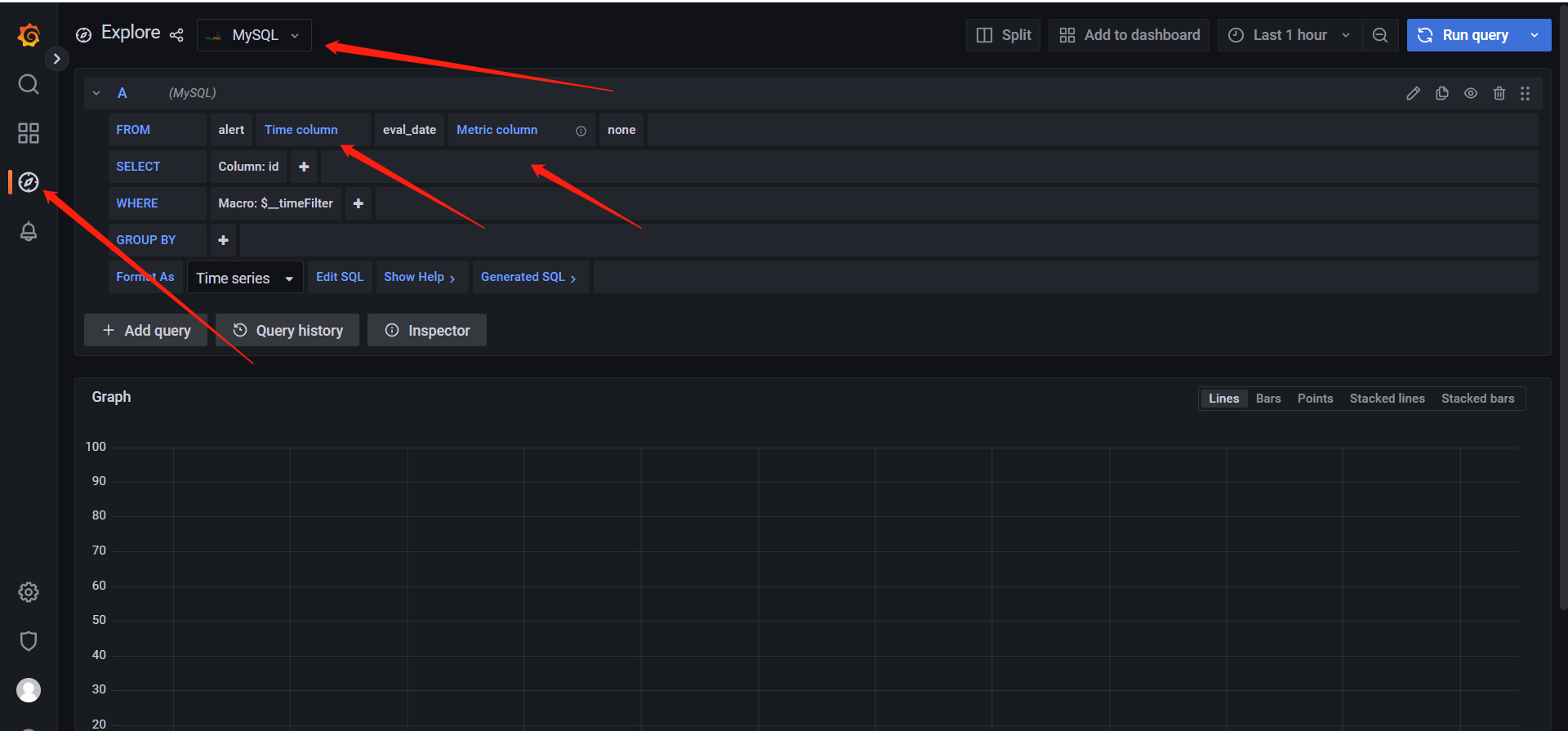Click Add to dashboard
Screen dimensions: 1568x731
[1129, 35]
